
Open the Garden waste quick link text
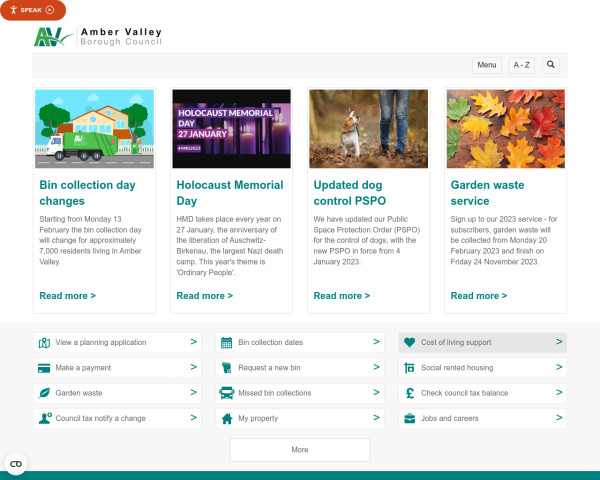pos(79,393)
